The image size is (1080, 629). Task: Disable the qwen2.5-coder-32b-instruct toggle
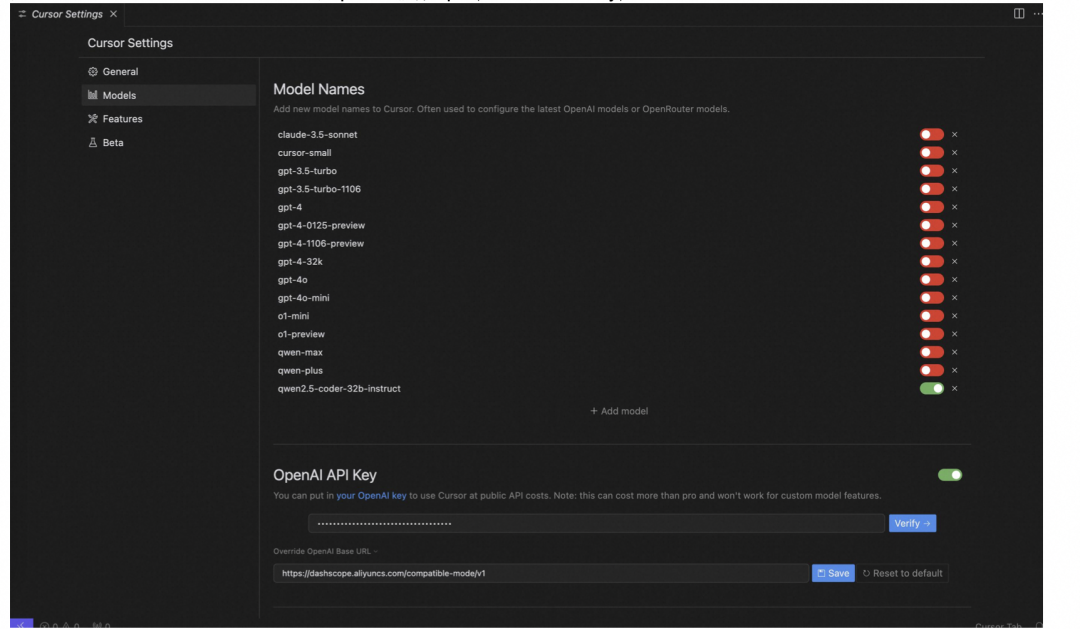pos(931,389)
